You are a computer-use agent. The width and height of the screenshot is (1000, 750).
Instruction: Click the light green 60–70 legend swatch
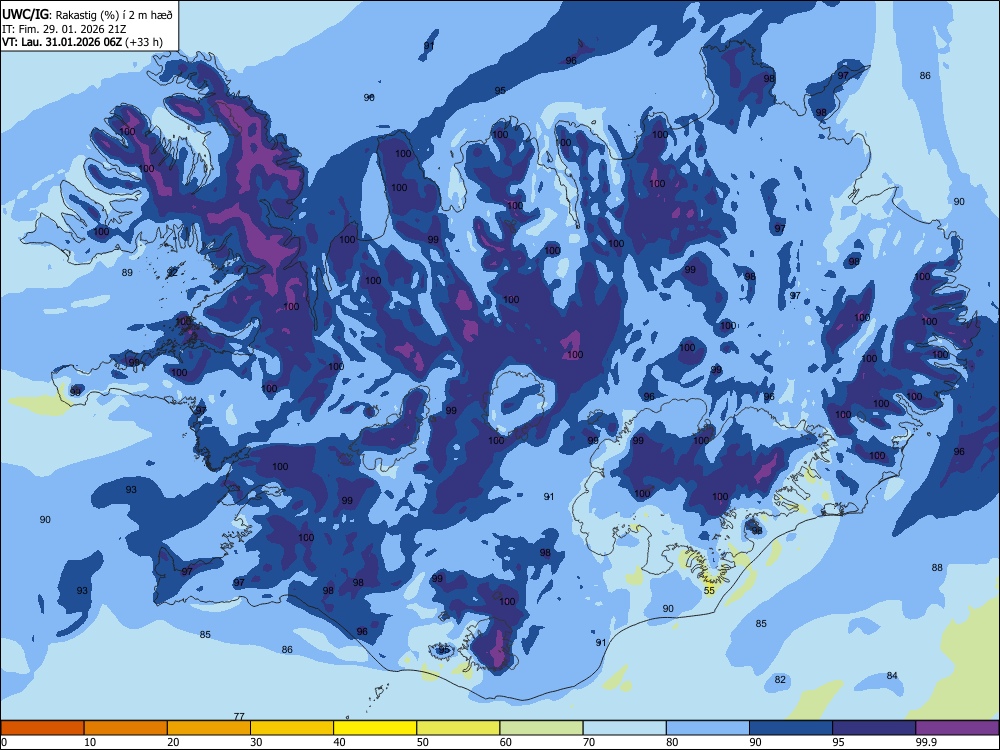pos(541,728)
